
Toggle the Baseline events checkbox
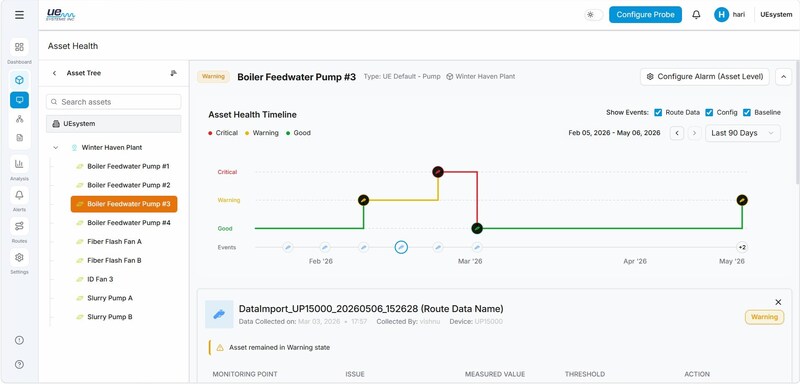pos(747,112)
